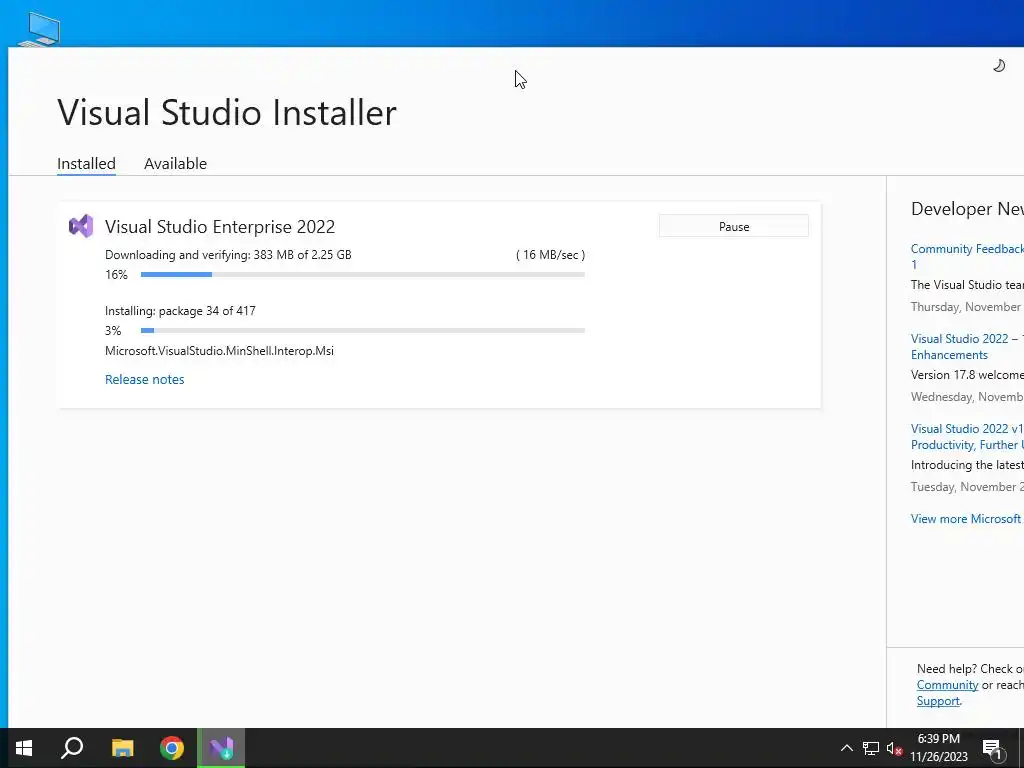Click the 'Tuesday, November' date text
This screenshot has width=1024, height=768.
point(966,487)
